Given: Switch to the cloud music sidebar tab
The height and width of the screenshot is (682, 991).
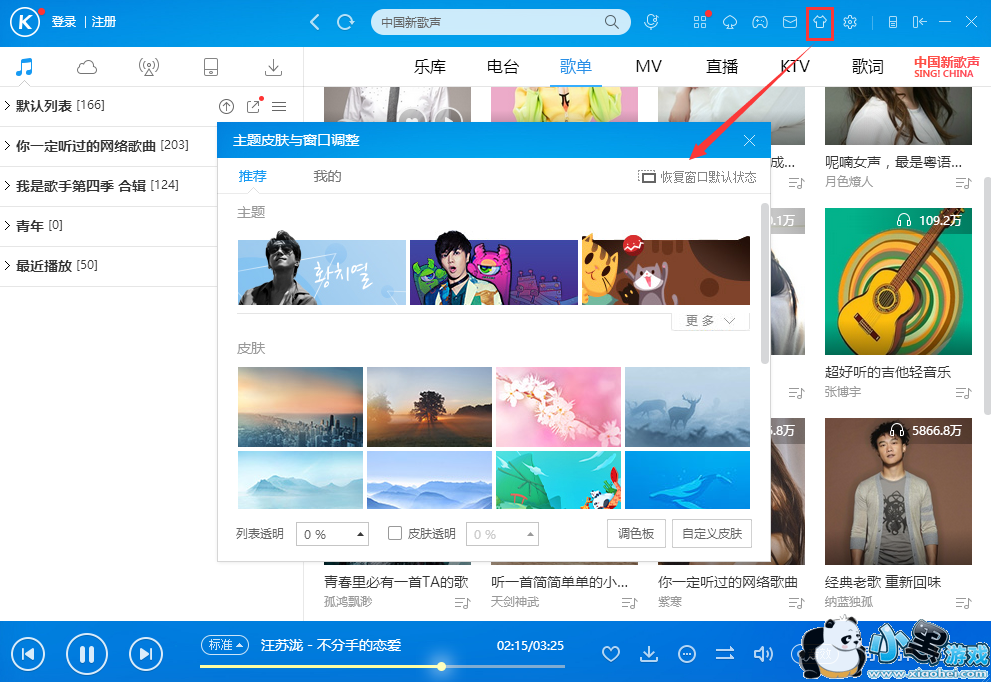Looking at the screenshot, I should point(87,67).
